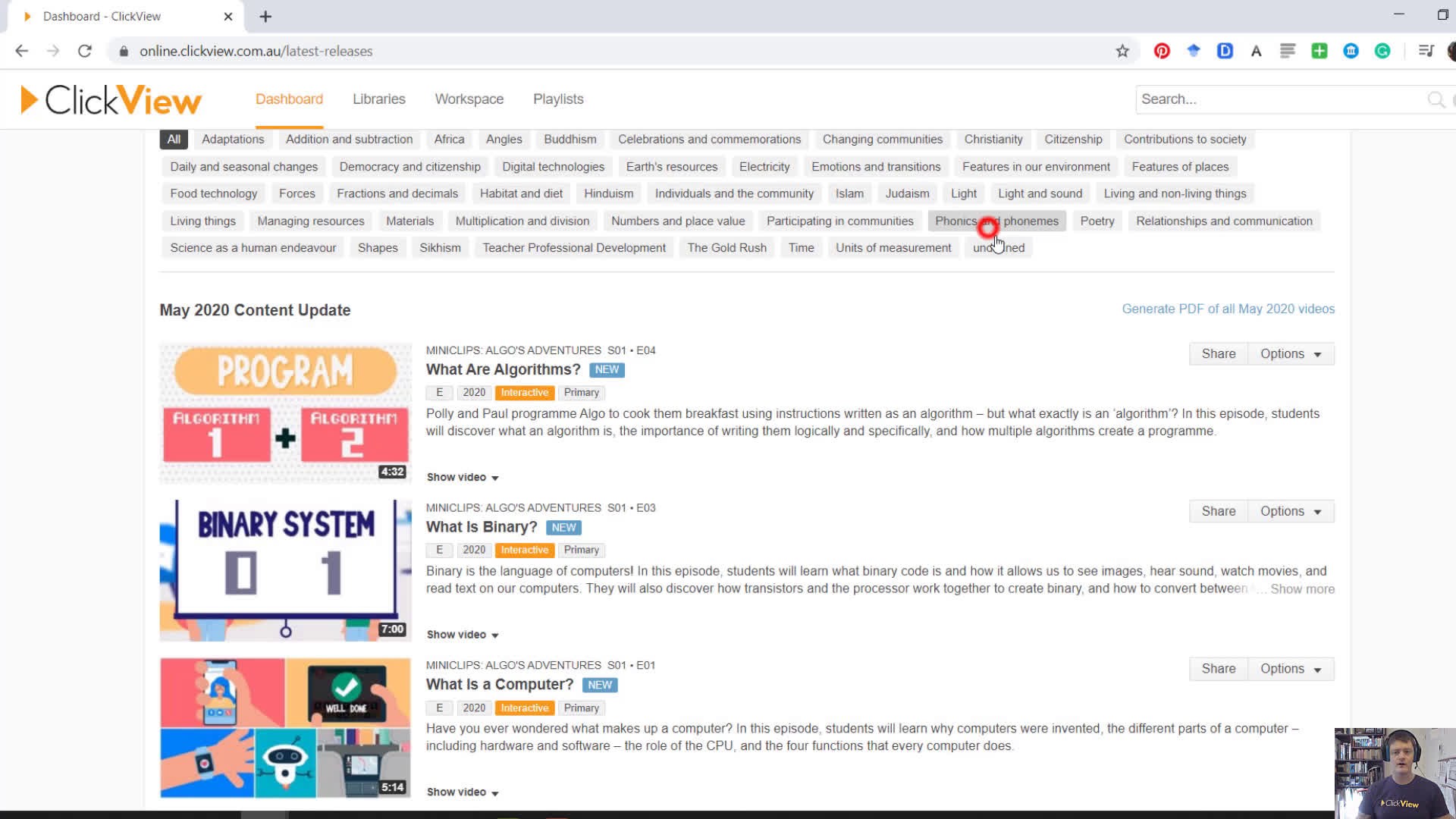This screenshot has height=819, width=1456.
Task: Open the Binary System video thumbnail
Action: tap(284, 570)
